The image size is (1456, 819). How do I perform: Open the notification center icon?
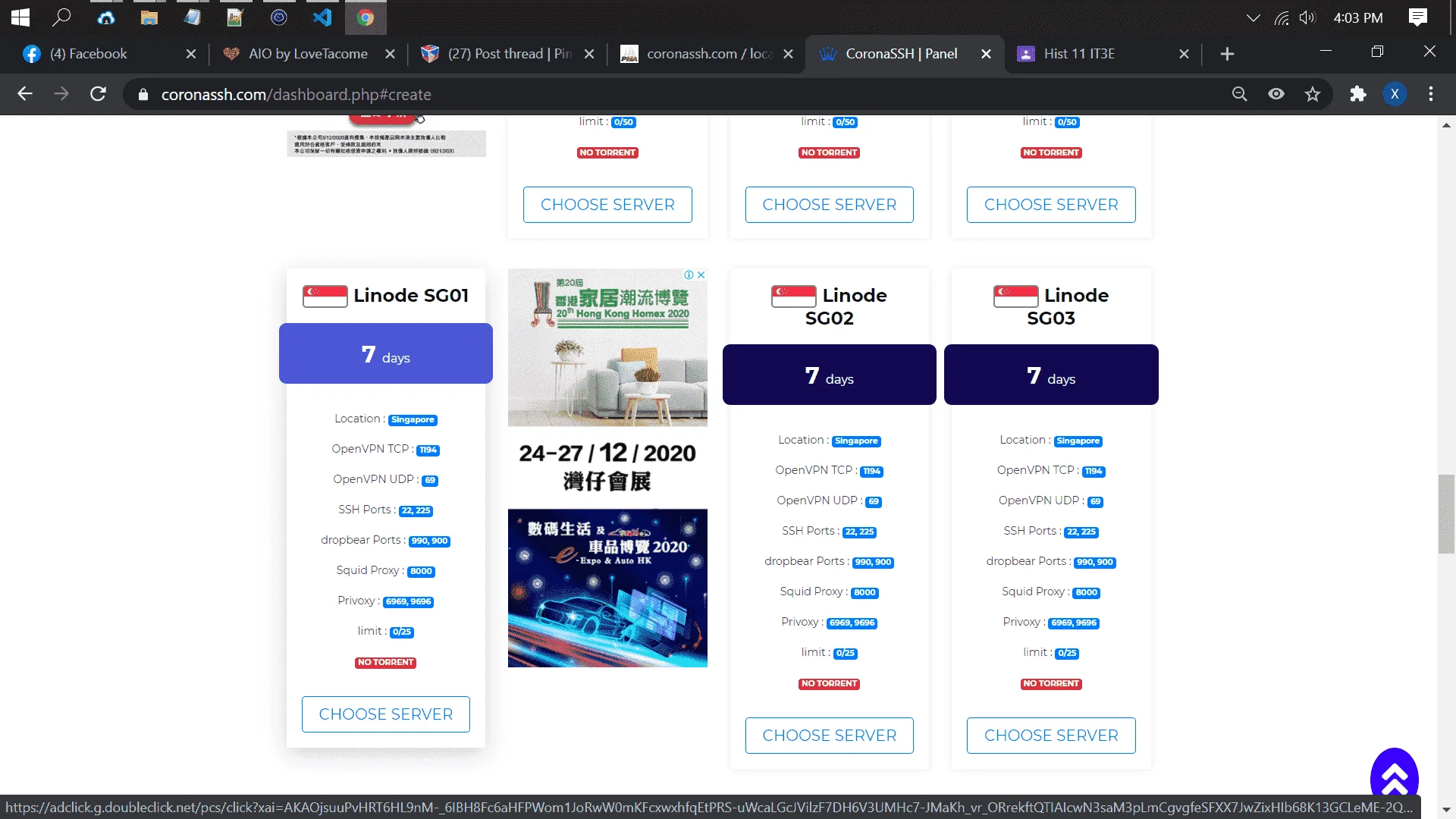click(x=1417, y=17)
